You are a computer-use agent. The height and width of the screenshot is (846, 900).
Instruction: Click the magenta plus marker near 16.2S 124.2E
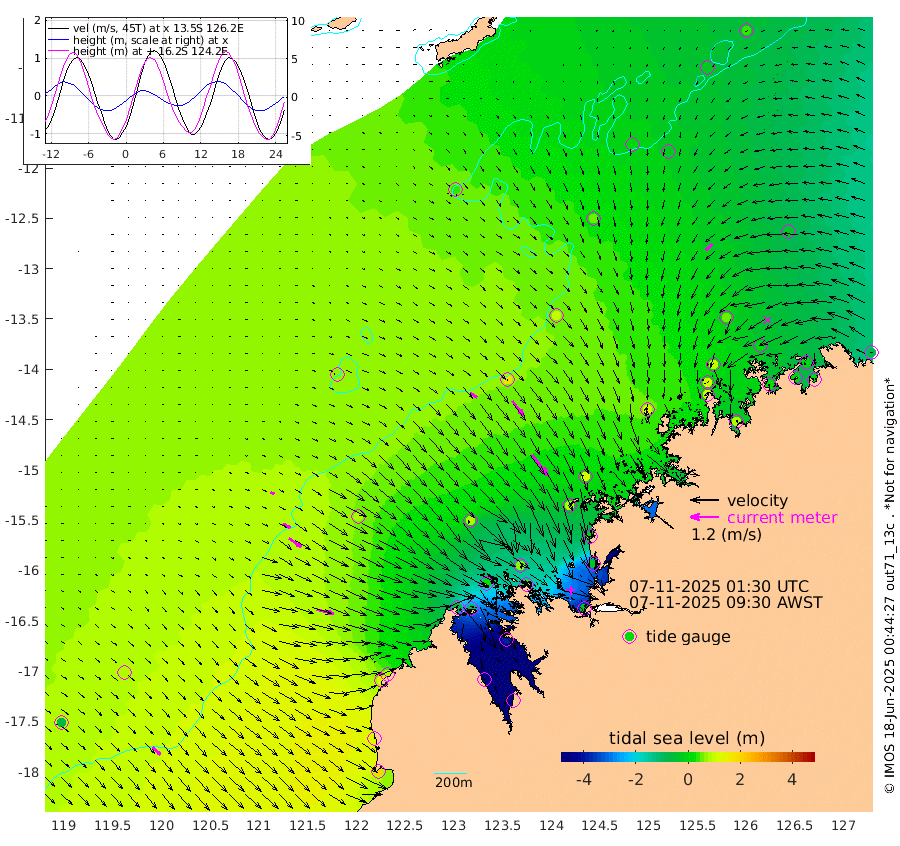pos(571,589)
